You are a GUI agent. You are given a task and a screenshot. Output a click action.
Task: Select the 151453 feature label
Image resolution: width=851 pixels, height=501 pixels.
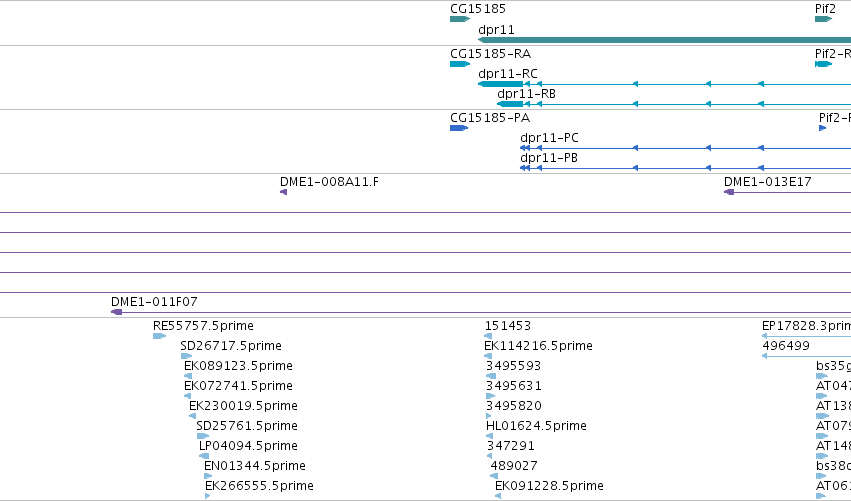507,326
